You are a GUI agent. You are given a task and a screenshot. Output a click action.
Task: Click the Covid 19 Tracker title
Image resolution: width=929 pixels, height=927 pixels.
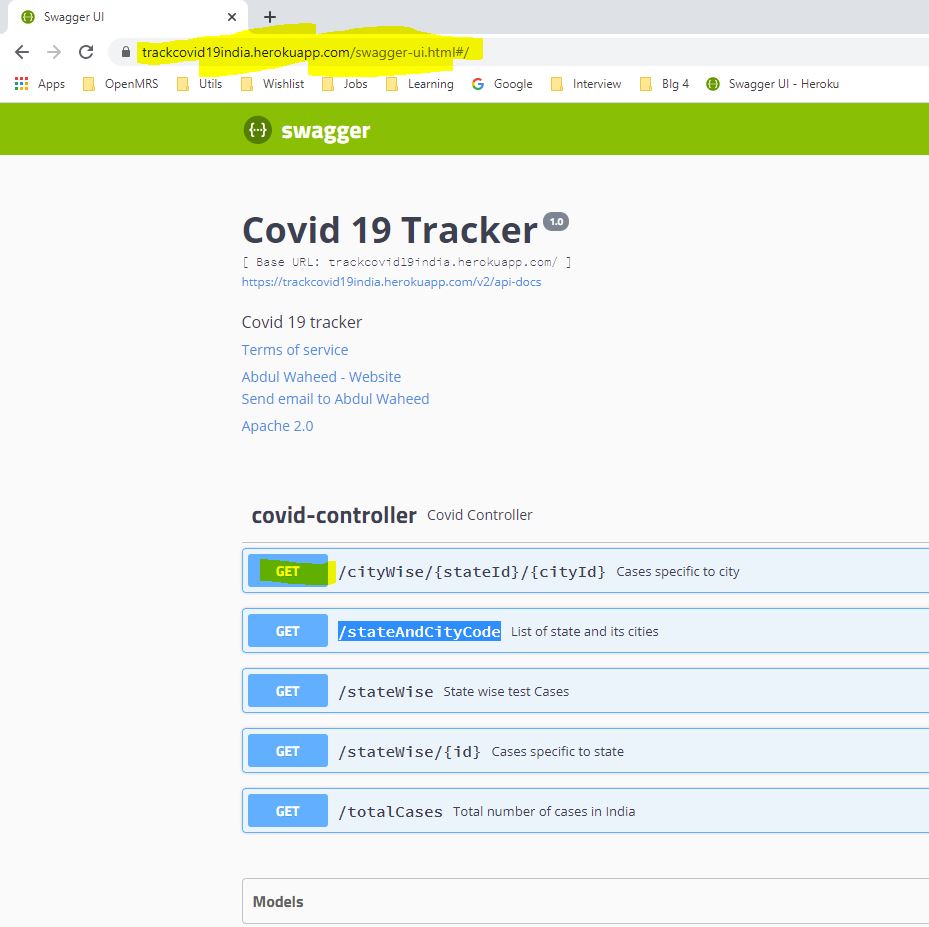pyautogui.click(x=390, y=230)
